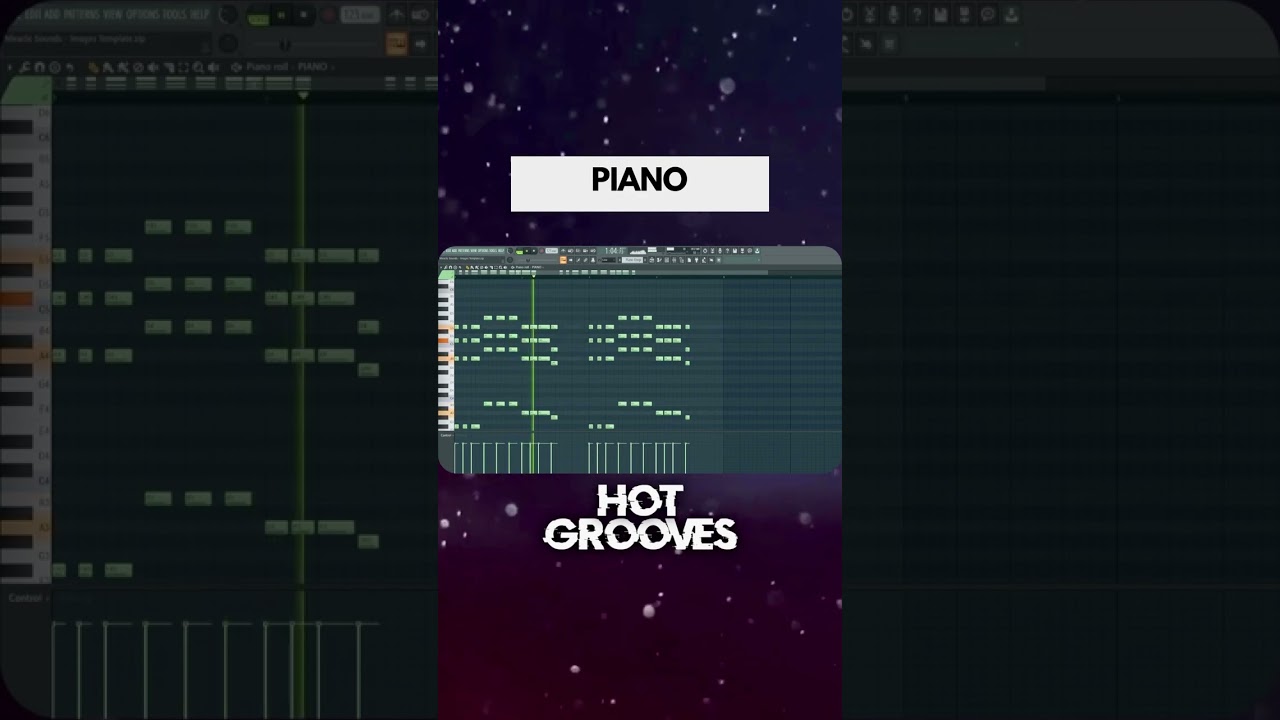Click the HOT GROOVES logo text
Screen dimensions: 1280x720
tap(640, 518)
